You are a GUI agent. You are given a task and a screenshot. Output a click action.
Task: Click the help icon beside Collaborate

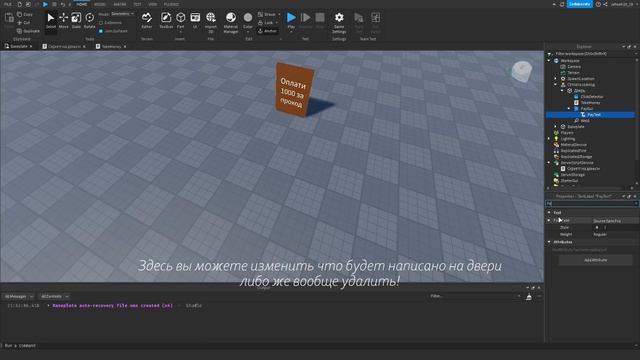[x=598, y=4]
